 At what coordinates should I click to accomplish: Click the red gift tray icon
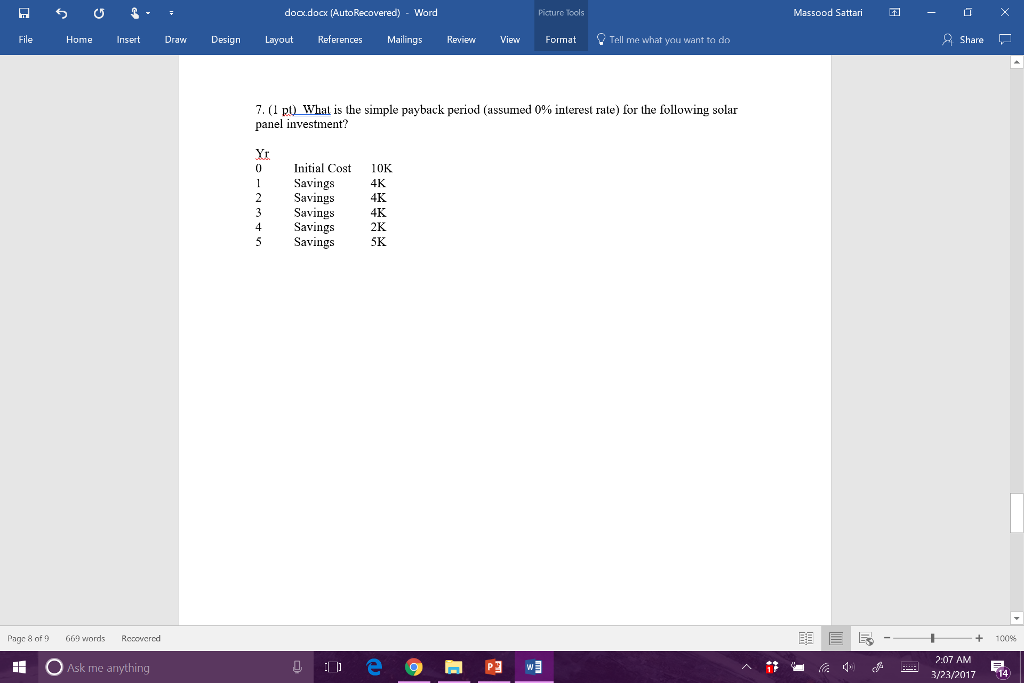coord(771,667)
